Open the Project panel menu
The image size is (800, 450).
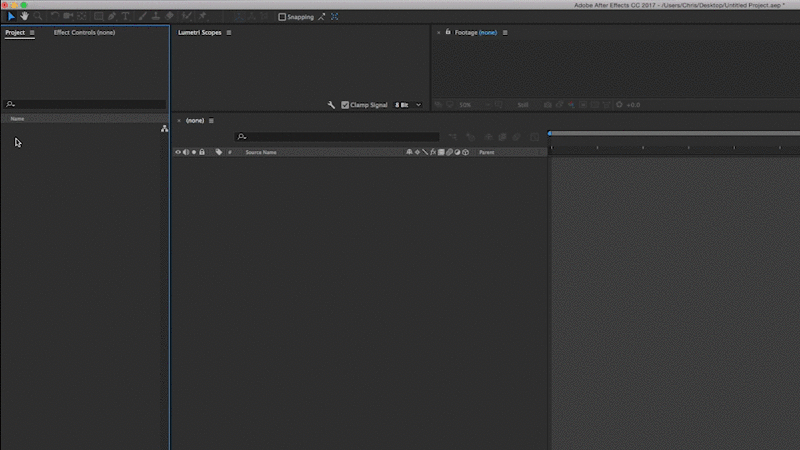[32, 33]
